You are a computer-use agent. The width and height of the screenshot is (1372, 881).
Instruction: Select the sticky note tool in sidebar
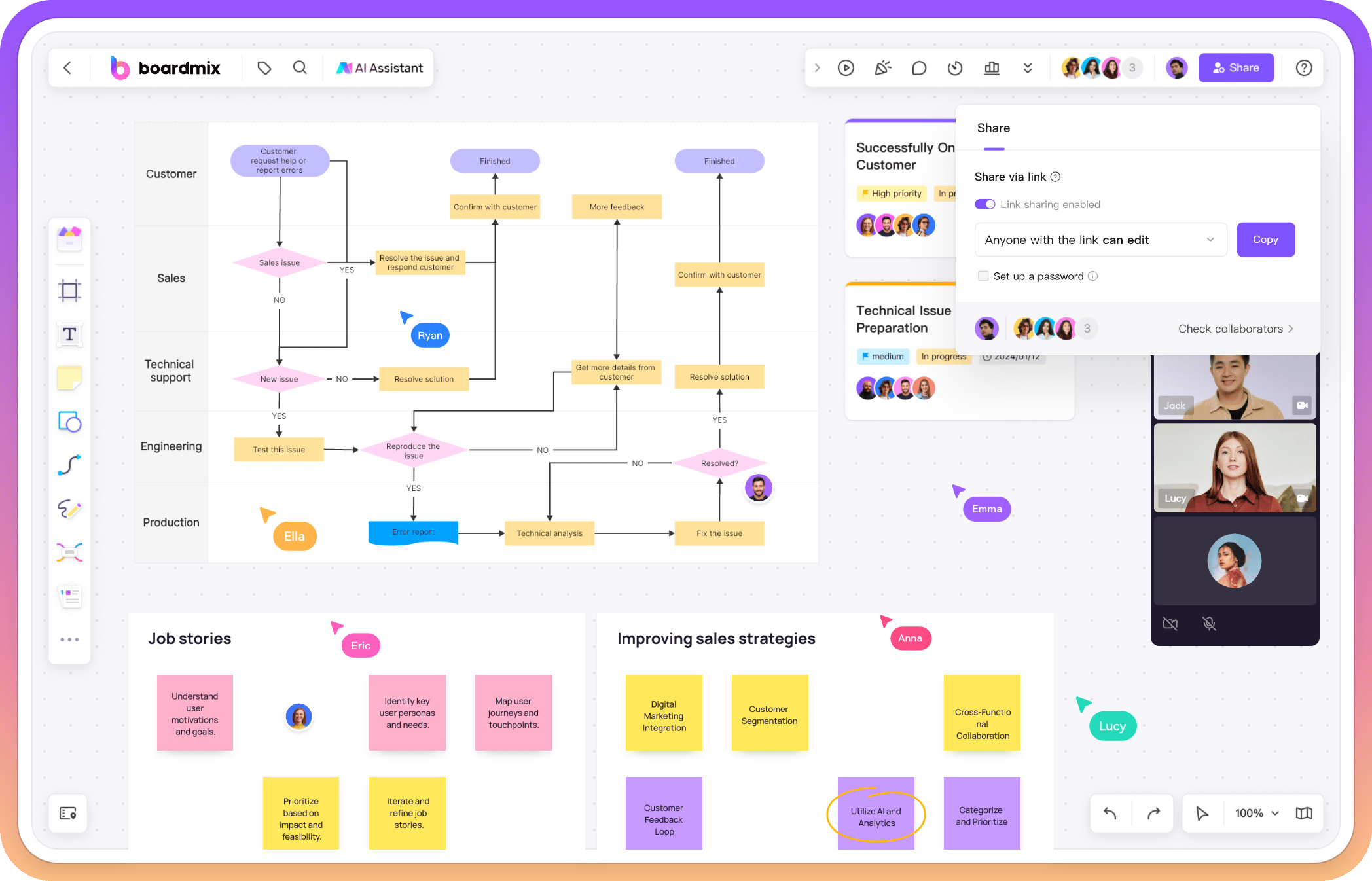[69, 378]
